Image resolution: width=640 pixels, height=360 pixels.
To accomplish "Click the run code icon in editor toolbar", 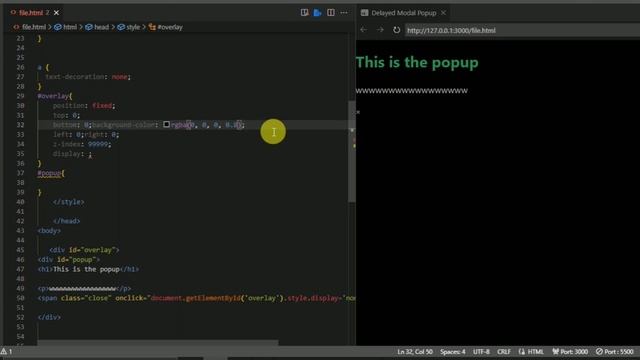I will pyautogui.click(x=318, y=13).
